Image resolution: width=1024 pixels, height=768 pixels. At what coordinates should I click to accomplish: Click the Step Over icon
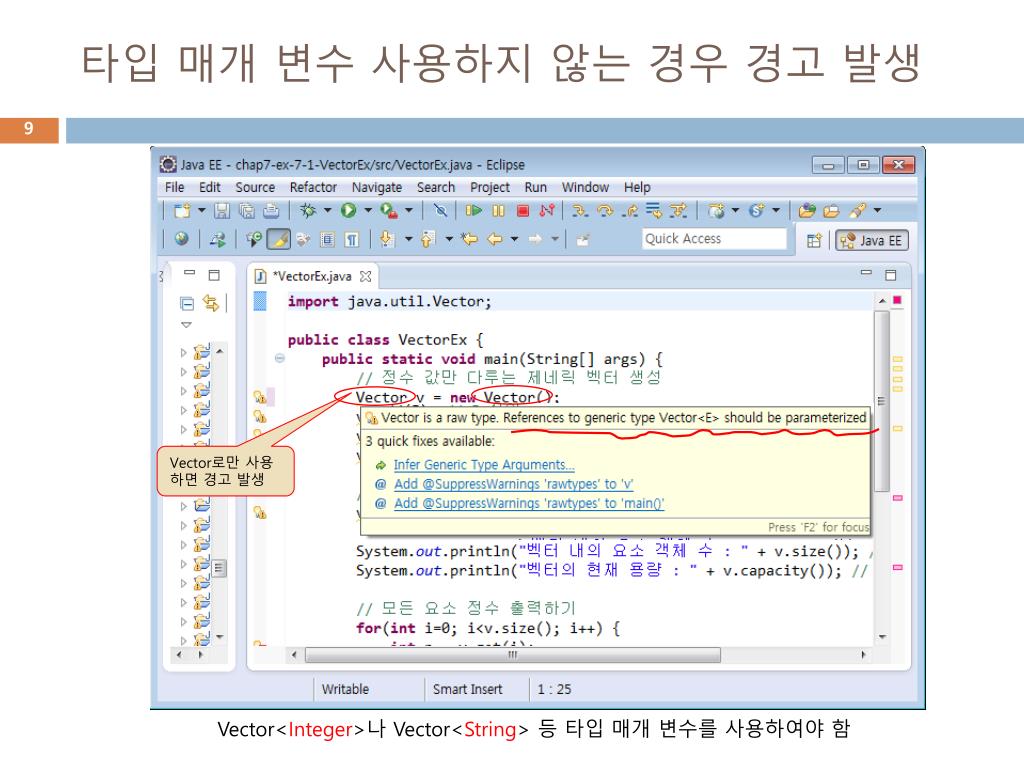coord(605,210)
